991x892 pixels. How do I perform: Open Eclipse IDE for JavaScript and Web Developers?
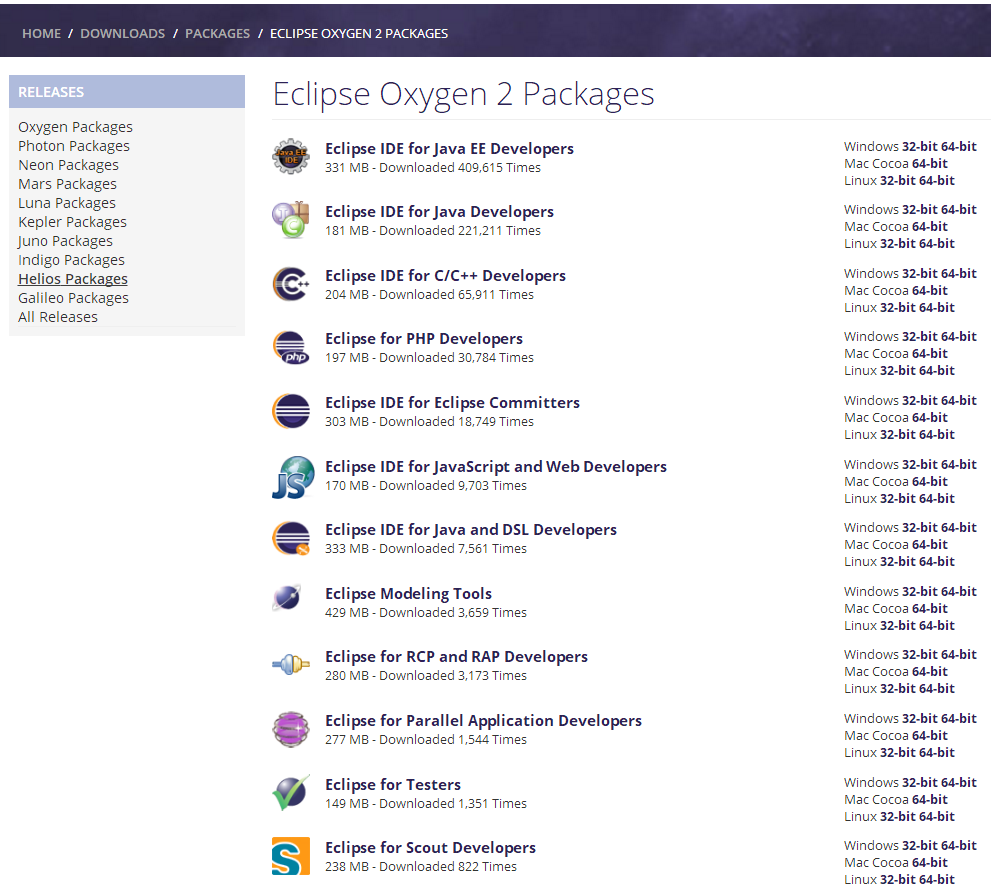point(496,467)
